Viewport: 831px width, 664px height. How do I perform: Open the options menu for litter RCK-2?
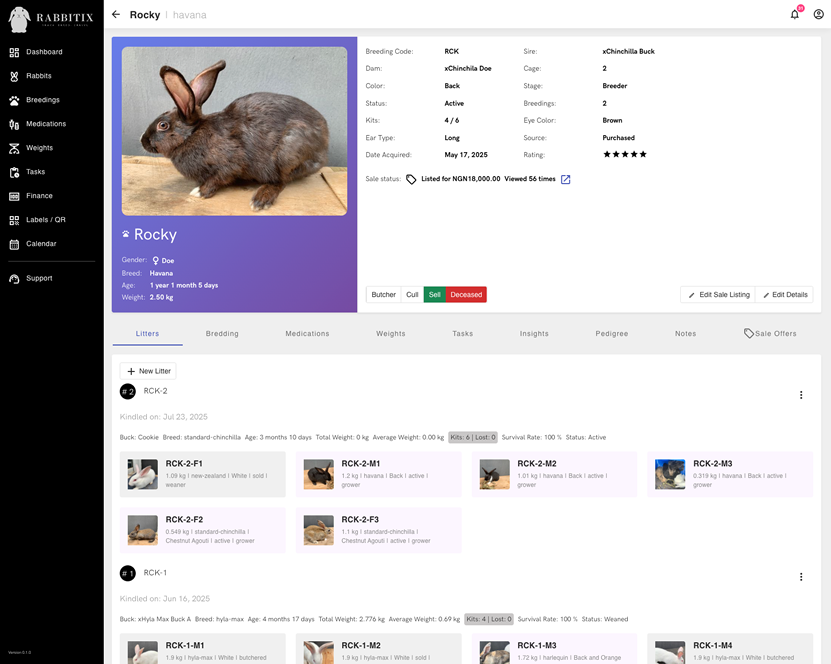pos(800,394)
